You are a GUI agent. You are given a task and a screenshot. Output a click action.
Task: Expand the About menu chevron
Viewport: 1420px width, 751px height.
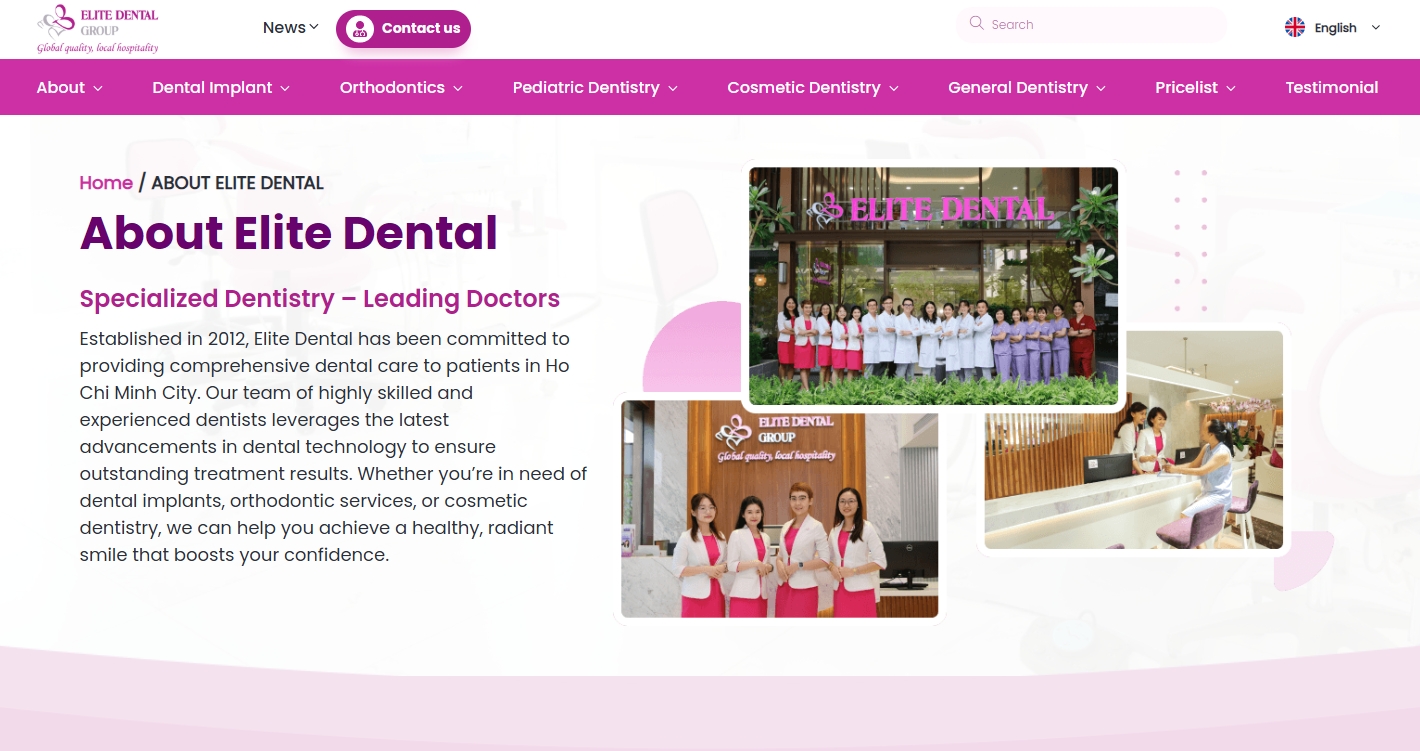click(98, 88)
